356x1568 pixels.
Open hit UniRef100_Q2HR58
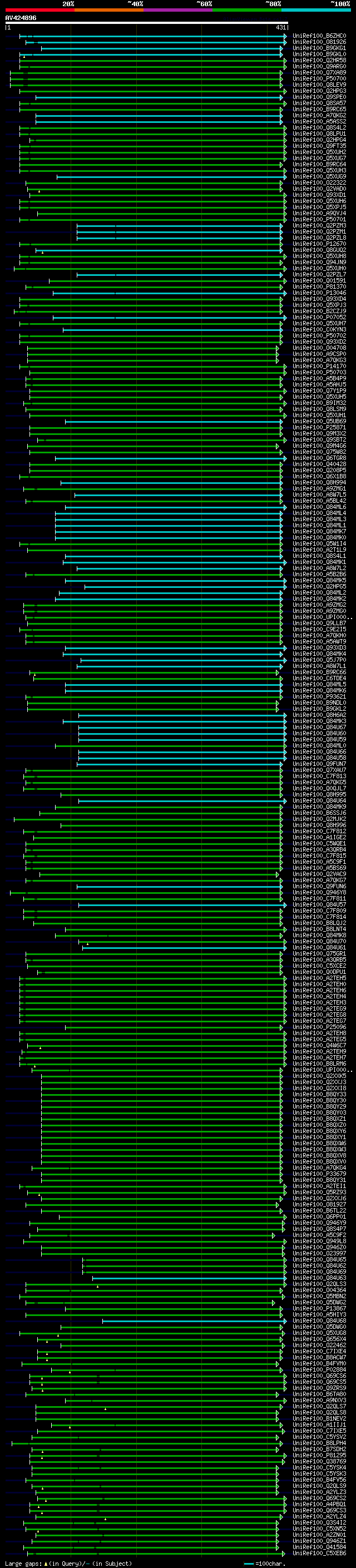319,60
